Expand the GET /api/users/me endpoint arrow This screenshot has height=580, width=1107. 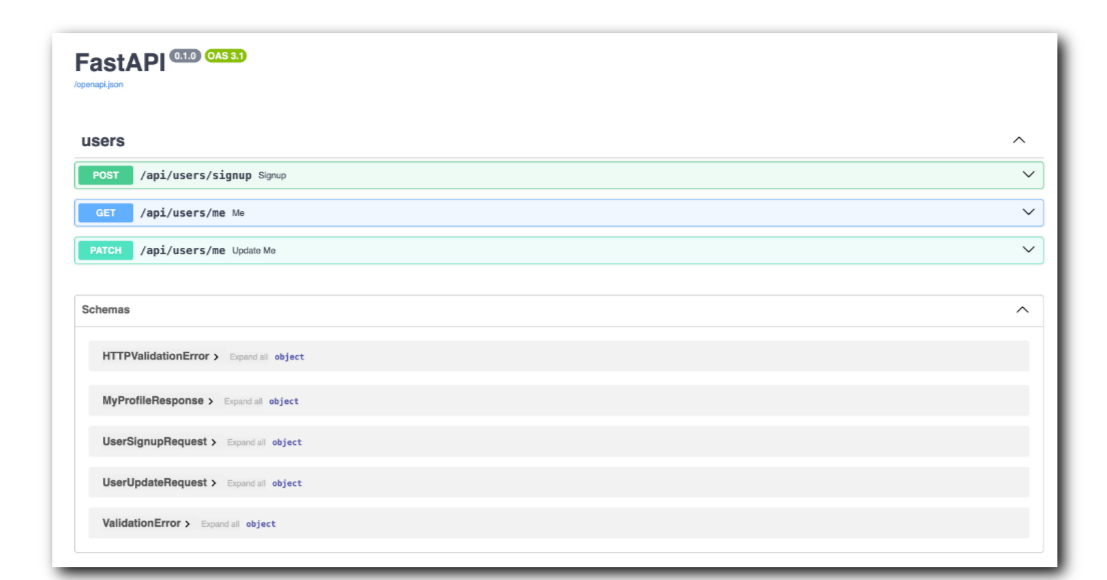[x=1029, y=212]
